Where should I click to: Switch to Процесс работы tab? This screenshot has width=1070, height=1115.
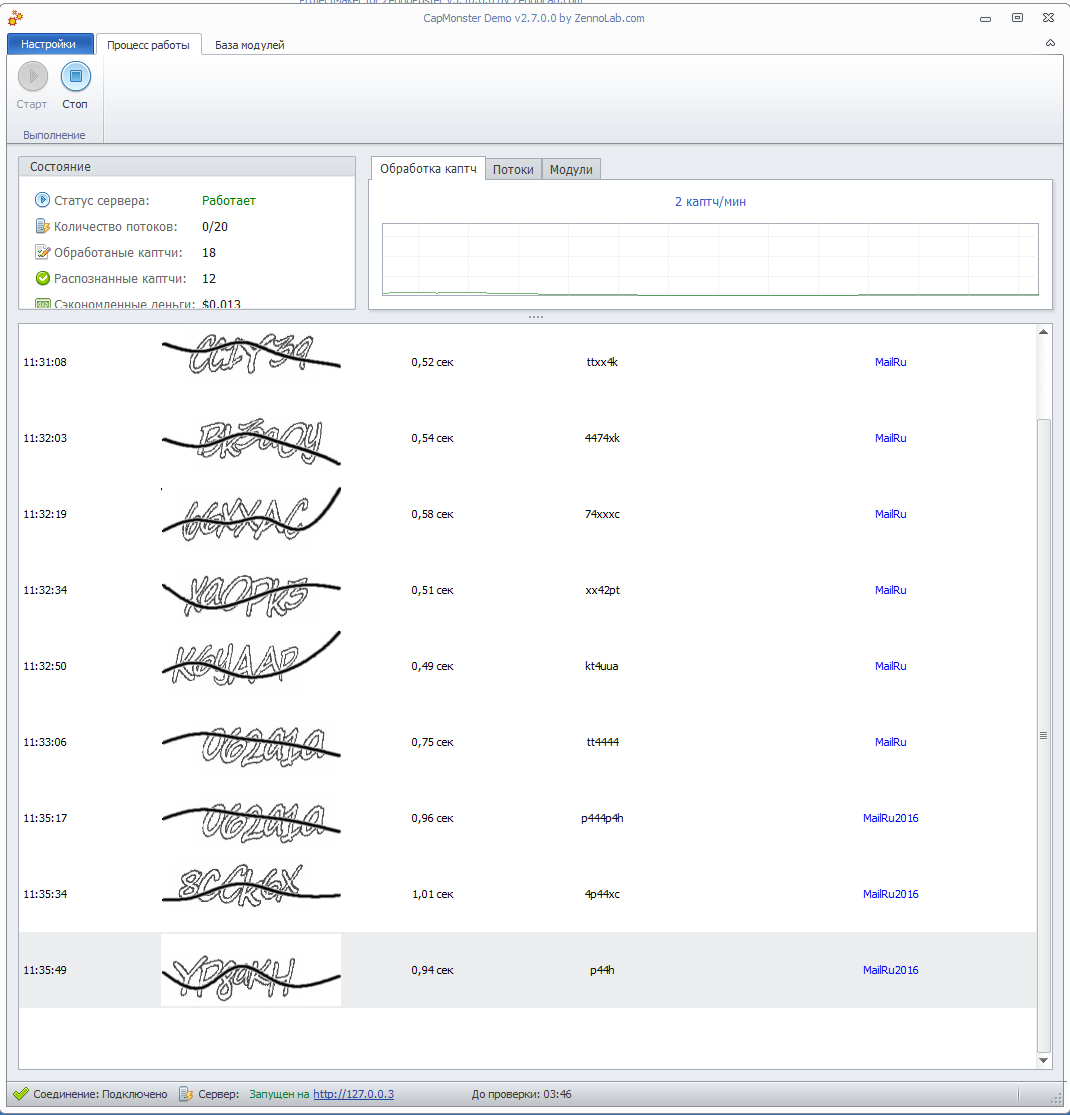(x=148, y=45)
